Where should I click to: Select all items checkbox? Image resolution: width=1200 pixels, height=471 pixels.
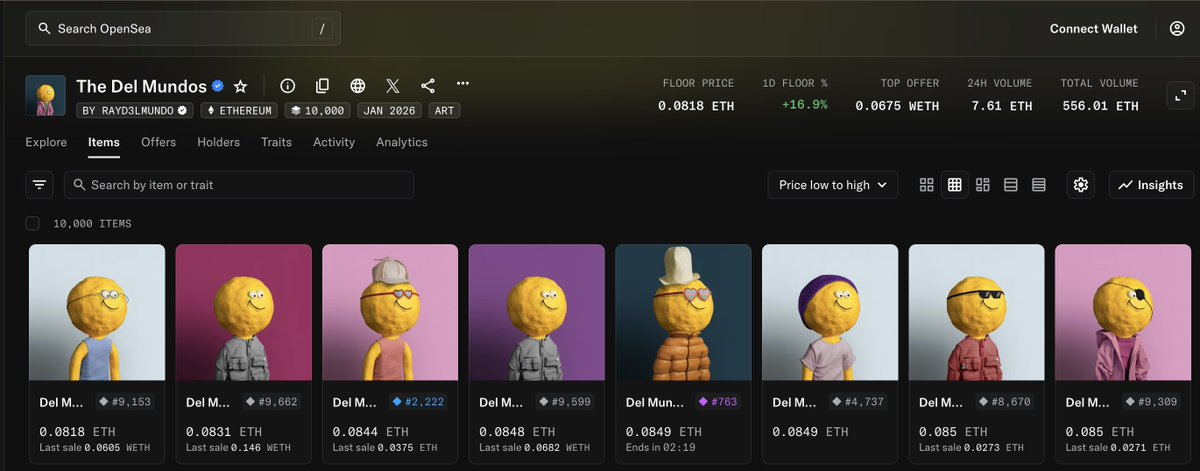pos(33,223)
